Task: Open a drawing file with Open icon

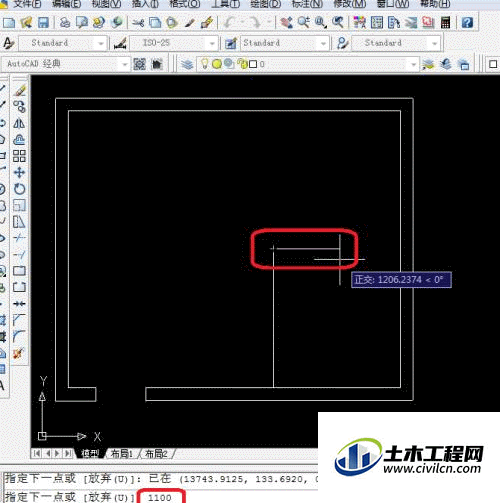Action: click(x=26, y=23)
